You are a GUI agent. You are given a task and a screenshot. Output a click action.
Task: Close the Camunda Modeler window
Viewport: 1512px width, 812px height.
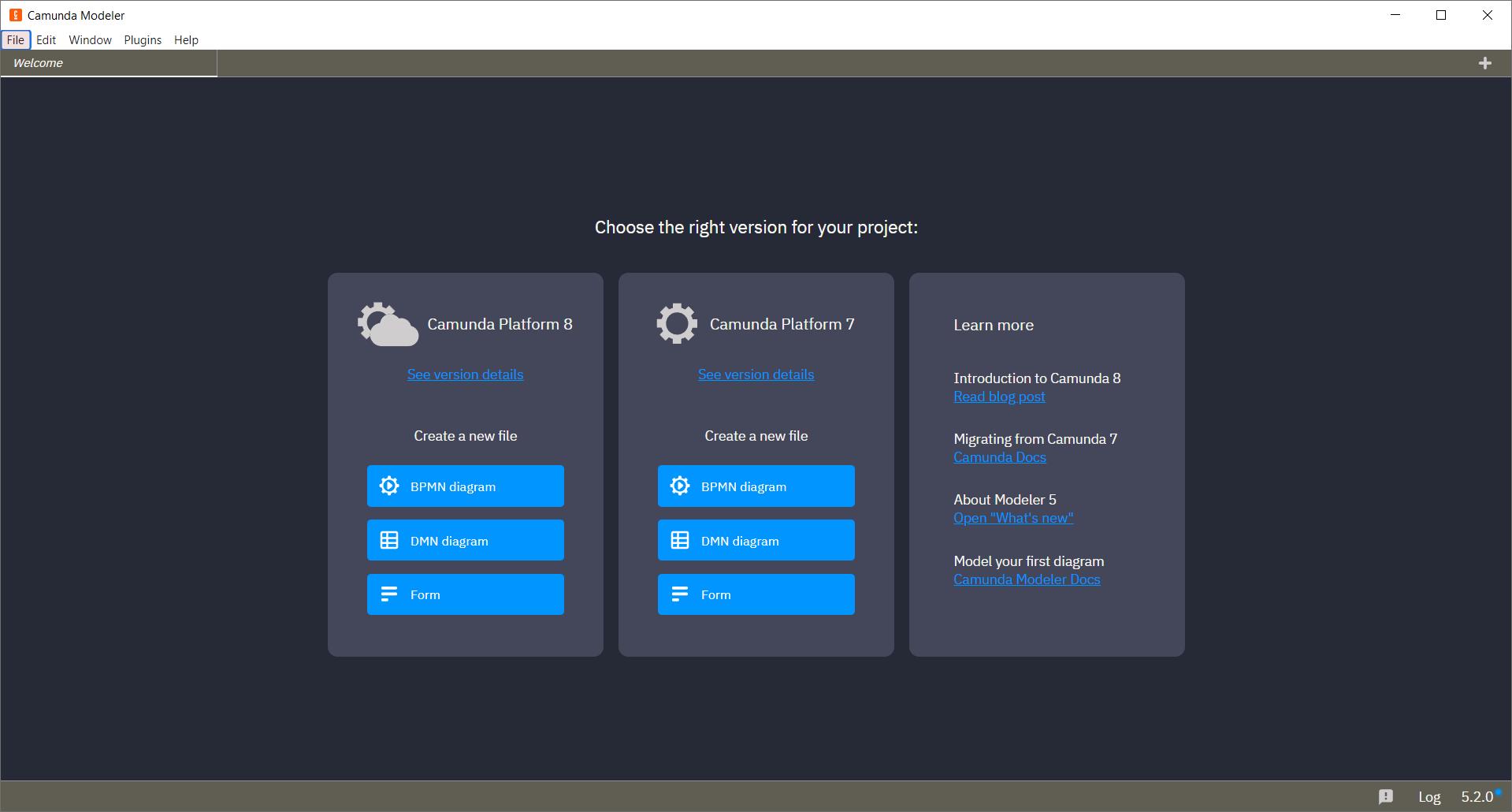[1488, 15]
